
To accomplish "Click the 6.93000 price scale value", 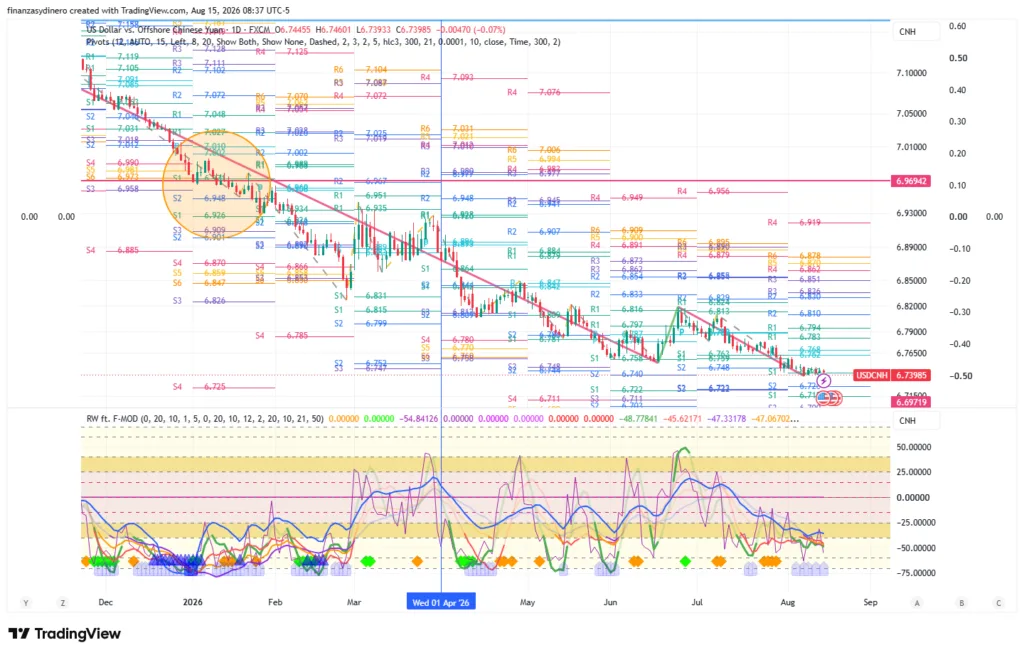I will tap(911, 214).
